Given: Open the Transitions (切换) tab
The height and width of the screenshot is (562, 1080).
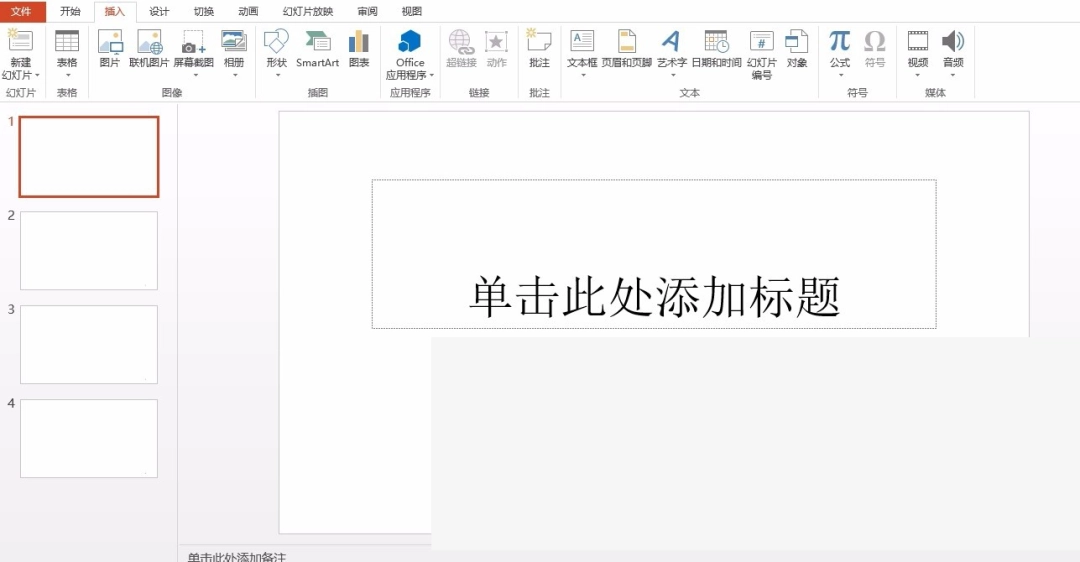Looking at the screenshot, I should (203, 11).
